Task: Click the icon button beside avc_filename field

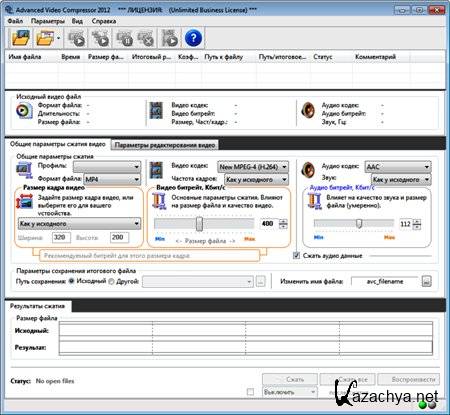Action: tap(426, 281)
